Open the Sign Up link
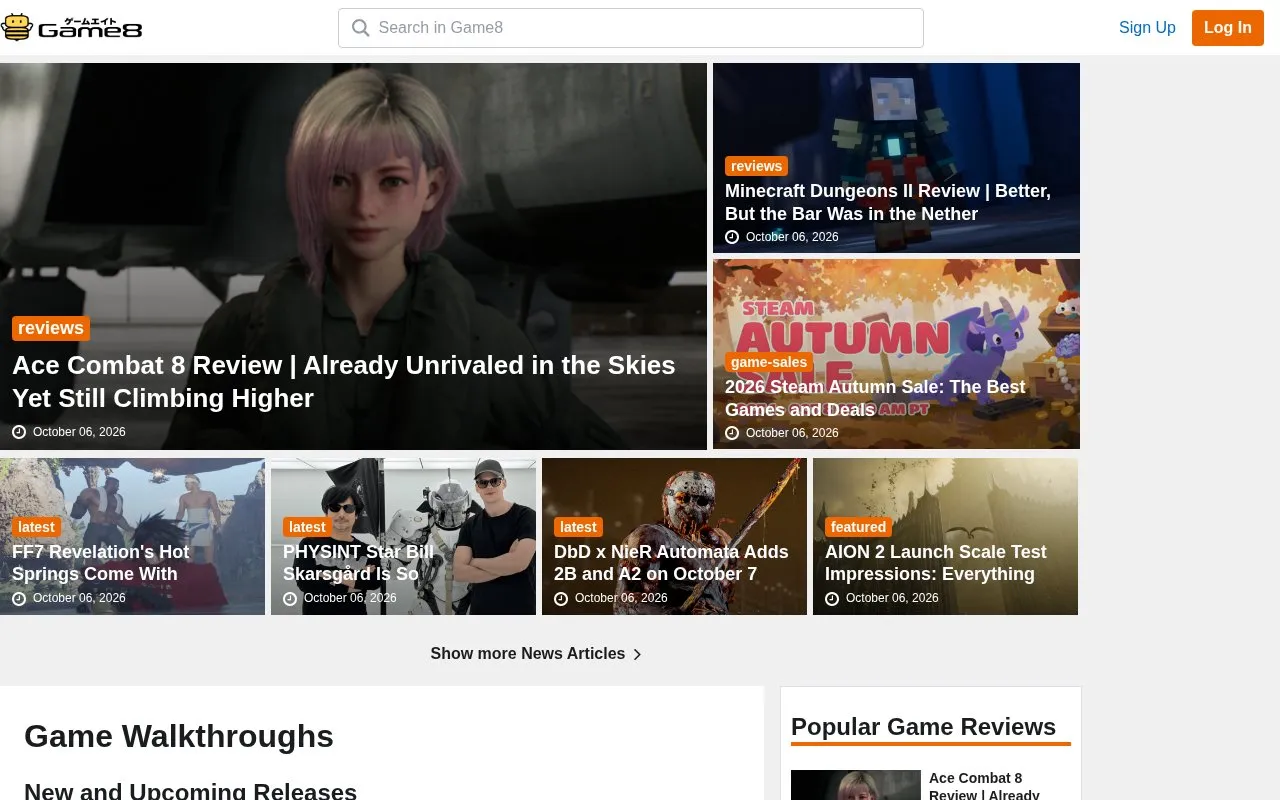This screenshot has height=800, width=1280. click(1147, 28)
